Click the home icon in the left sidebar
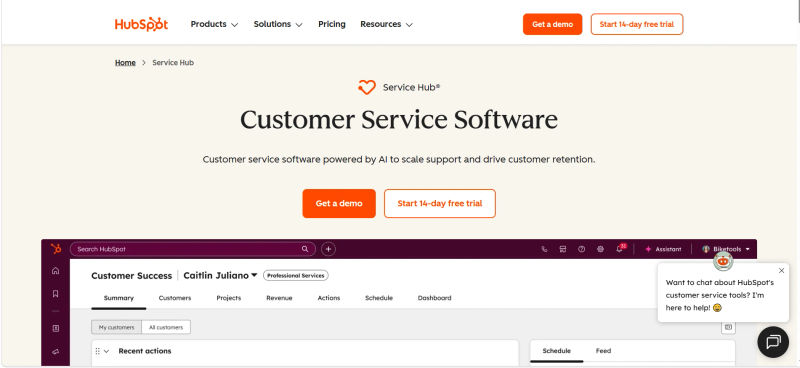This screenshot has height=368, width=800. 56,271
